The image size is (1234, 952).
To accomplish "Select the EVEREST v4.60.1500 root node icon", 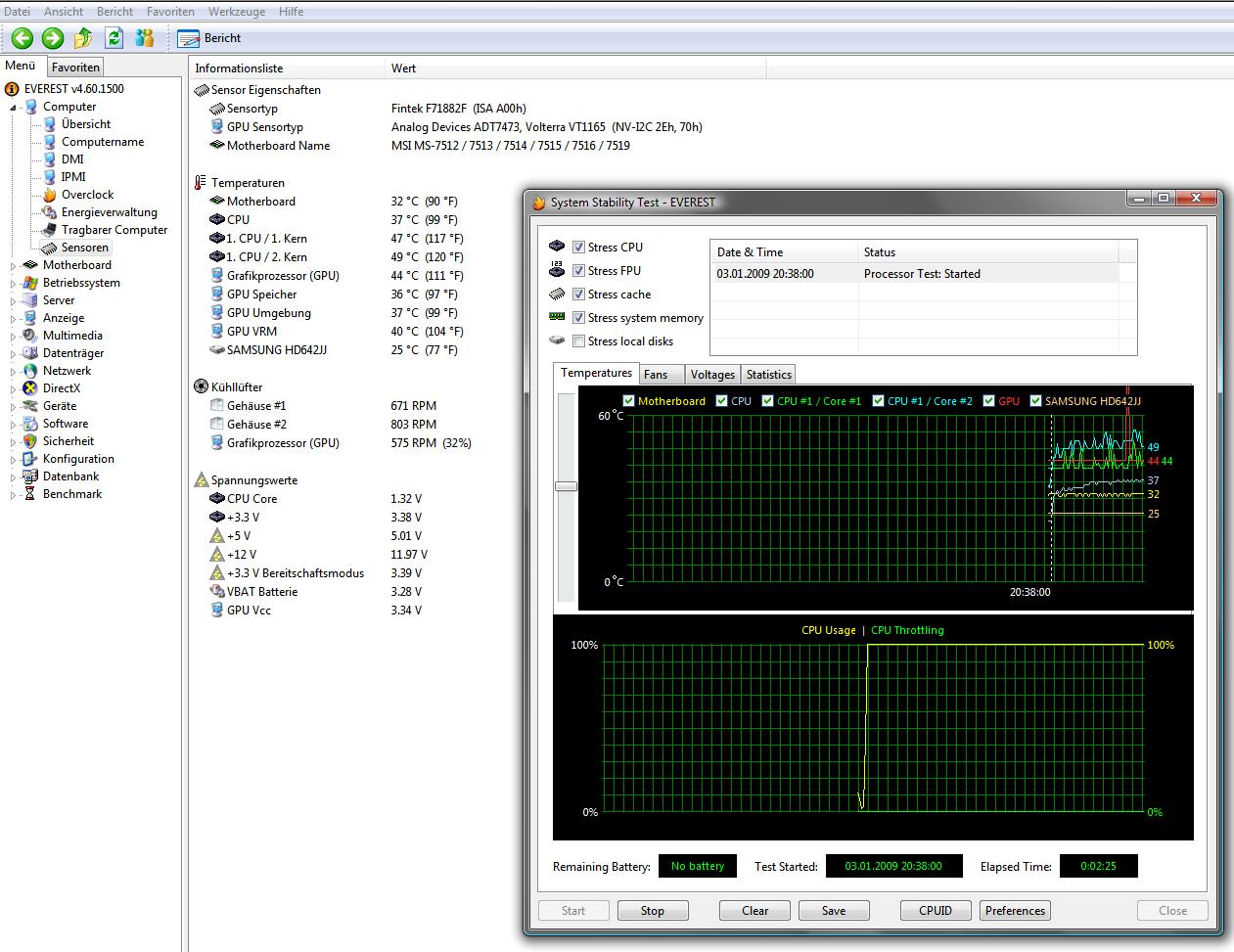I will (12, 89).
